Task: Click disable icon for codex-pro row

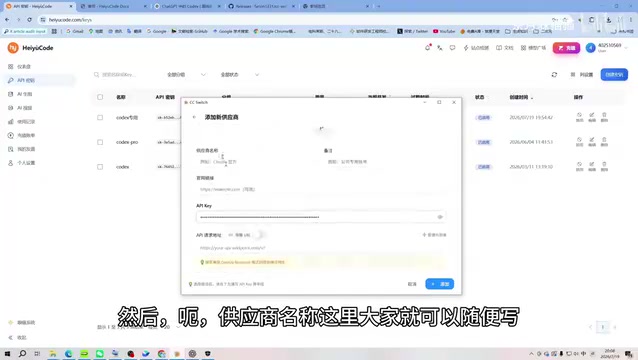Action: click(579, 142)
